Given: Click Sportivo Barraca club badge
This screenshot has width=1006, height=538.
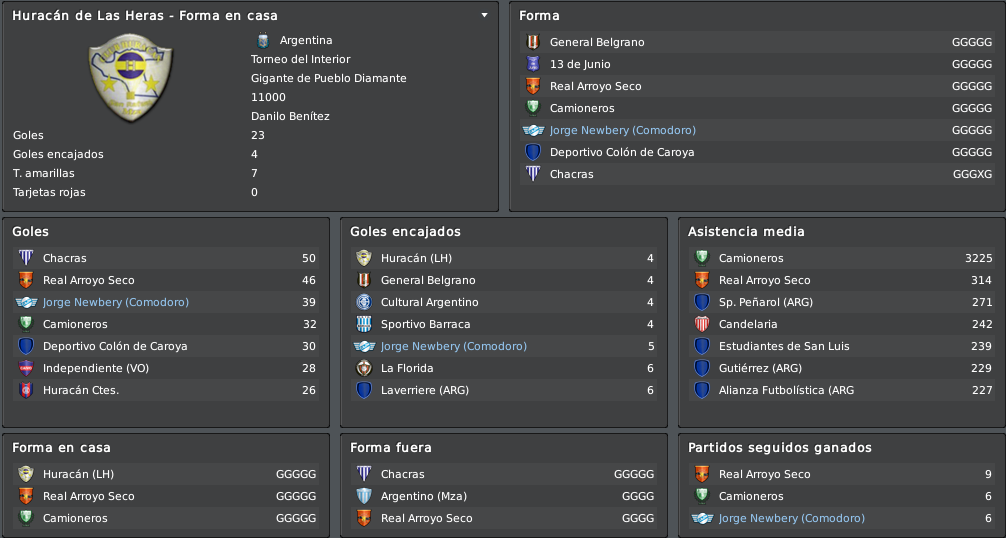Looking at the screenshot, I should point(364,324).
